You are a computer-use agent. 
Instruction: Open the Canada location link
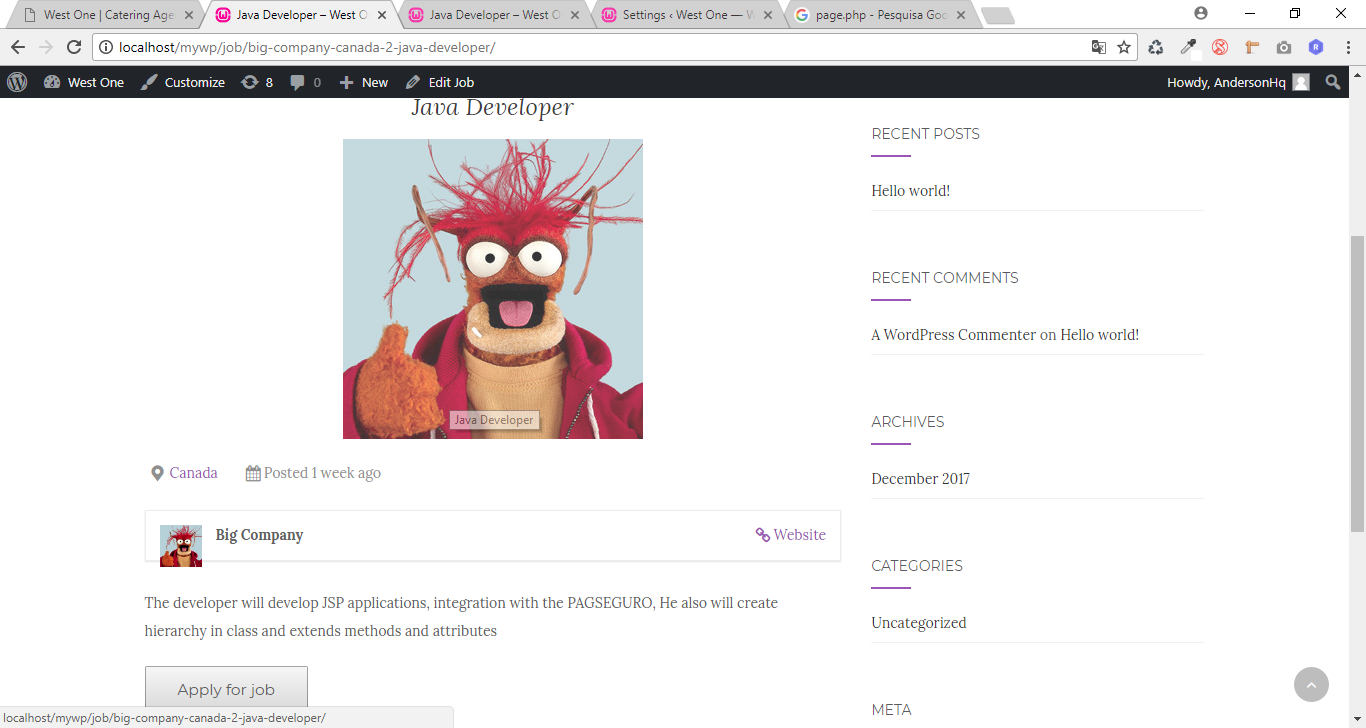(x=193, y=473)
